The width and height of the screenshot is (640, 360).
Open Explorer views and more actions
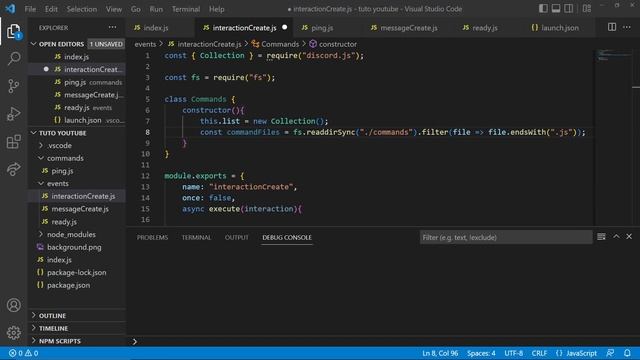pyautogui.click(x=112, y=28)
